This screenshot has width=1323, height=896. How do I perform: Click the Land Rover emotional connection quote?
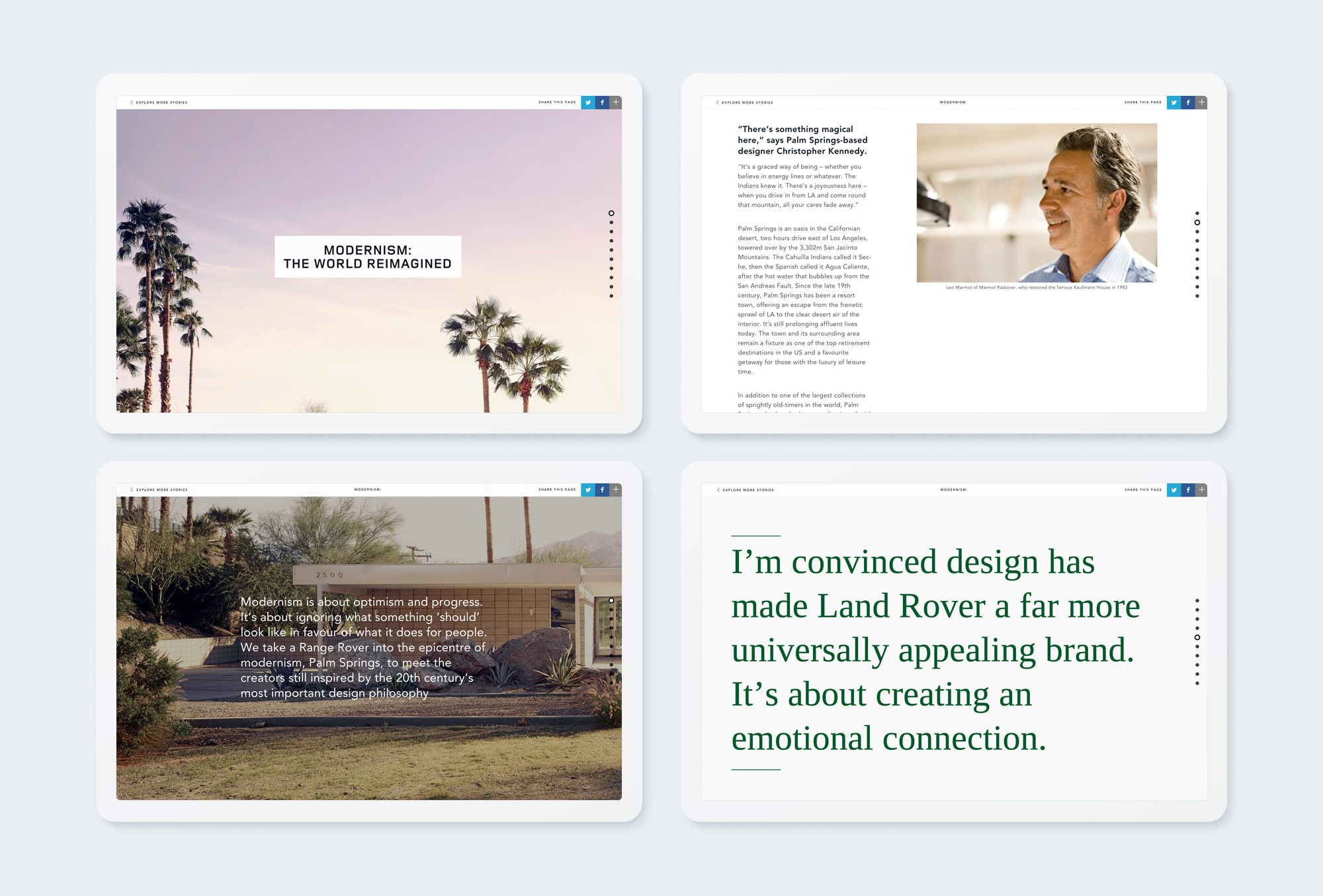(935, 650)
